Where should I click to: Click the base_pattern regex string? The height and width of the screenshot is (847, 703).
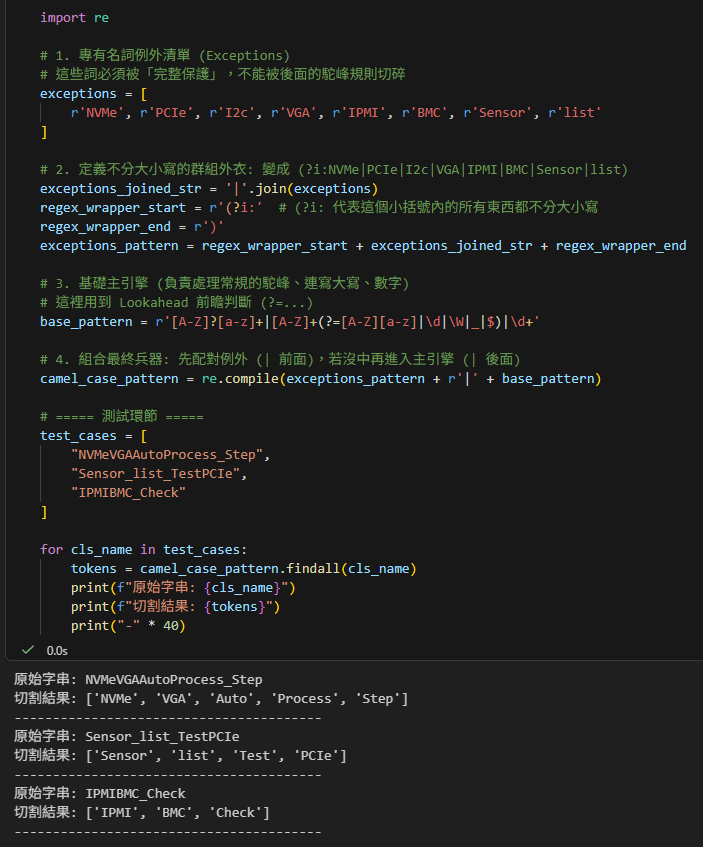(340, 322)
